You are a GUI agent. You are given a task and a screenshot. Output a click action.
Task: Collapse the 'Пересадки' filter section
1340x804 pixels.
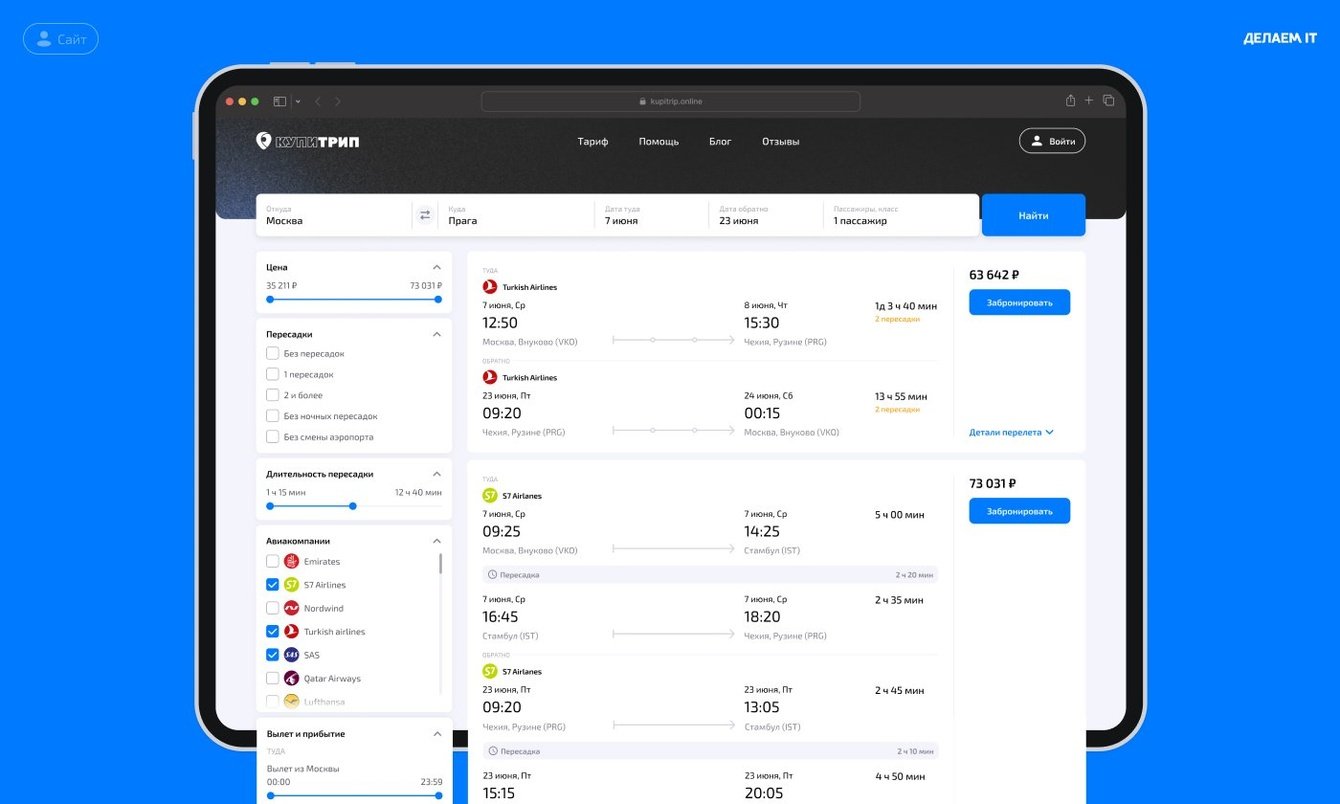[x=437, y=334]
